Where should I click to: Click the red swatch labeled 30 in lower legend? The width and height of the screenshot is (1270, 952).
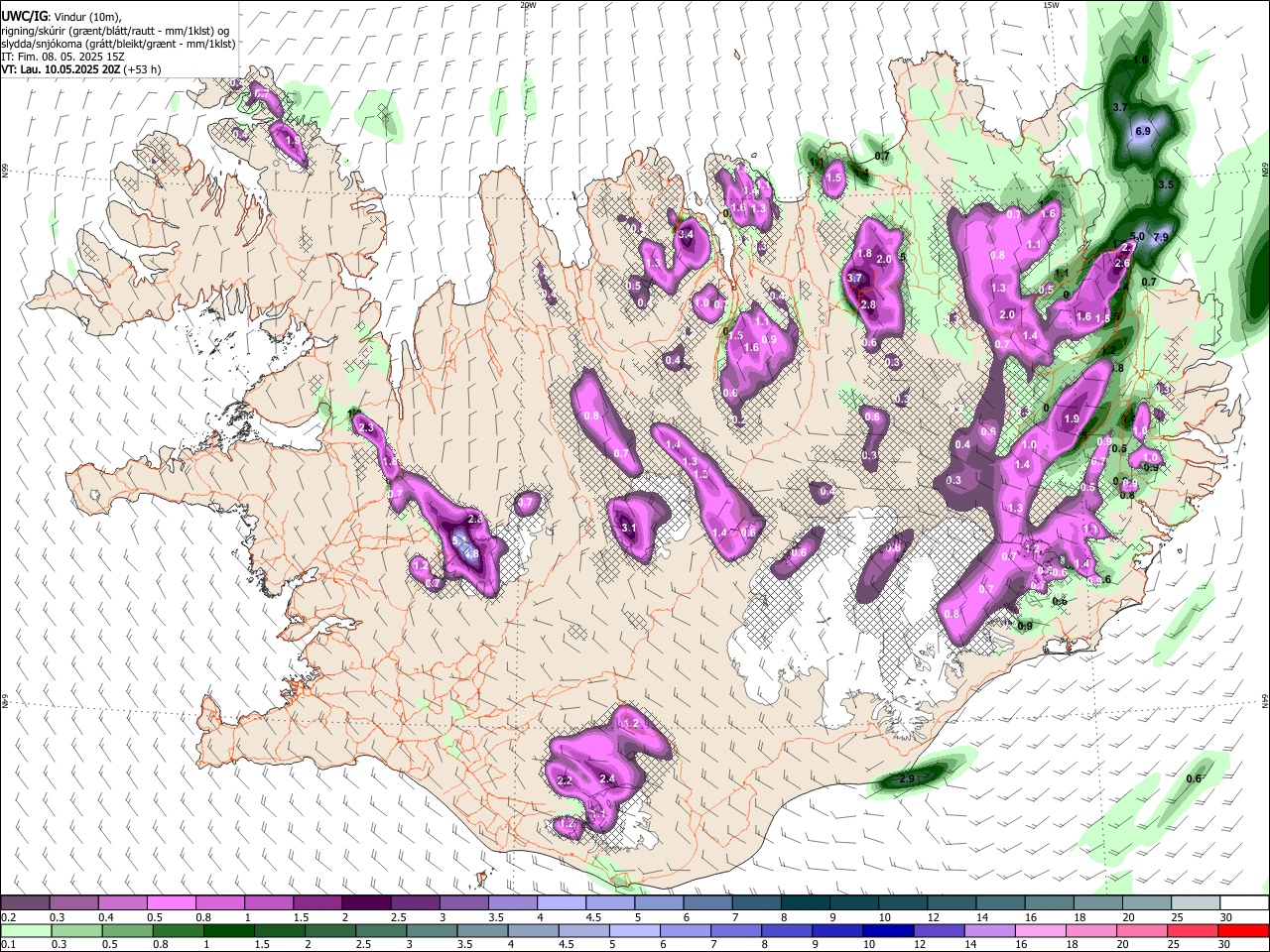click(1243, 930)
